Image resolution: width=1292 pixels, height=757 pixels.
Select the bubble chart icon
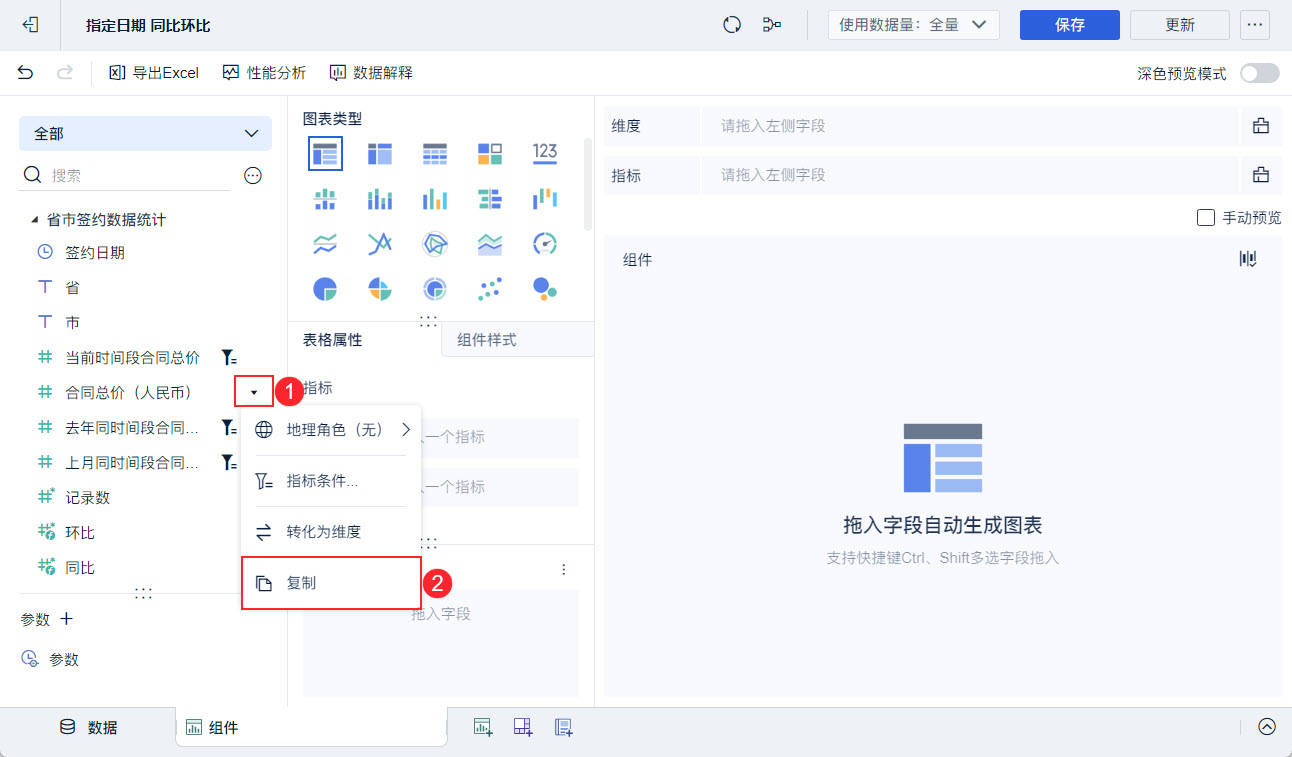tap(545, 289)
